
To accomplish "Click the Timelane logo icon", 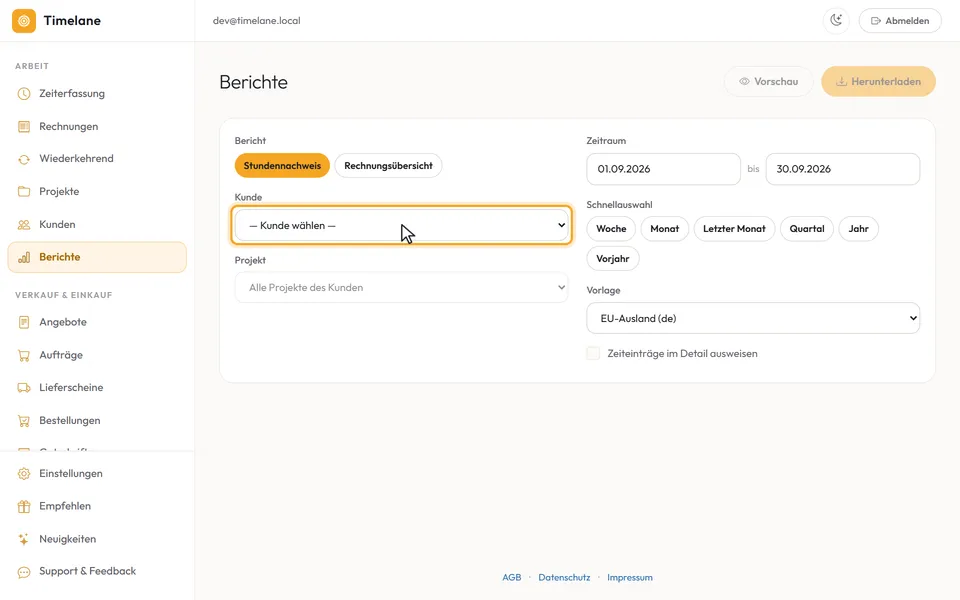I will pyautogui.click(x=24, y=21).
